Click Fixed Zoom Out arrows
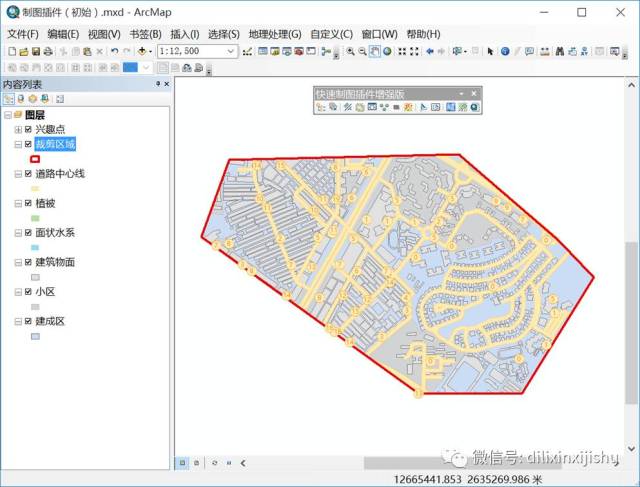 414,51
